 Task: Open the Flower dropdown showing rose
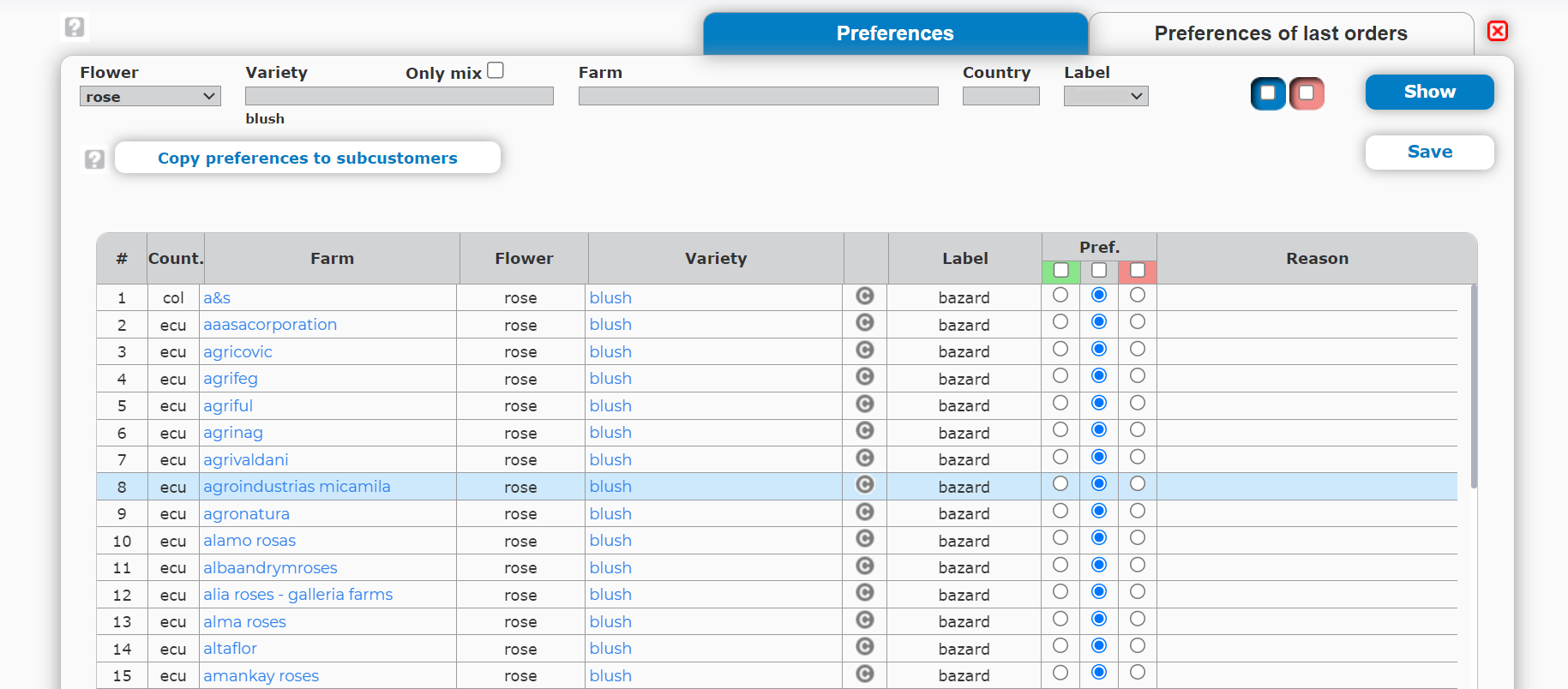150,97
